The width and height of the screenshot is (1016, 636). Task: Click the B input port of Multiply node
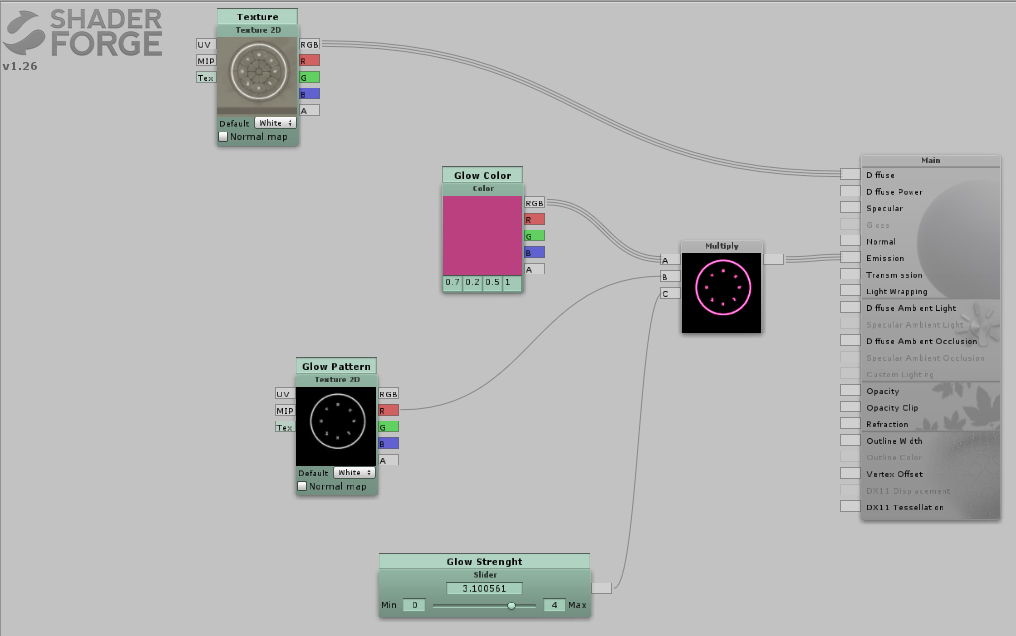[x=670, y=277]
